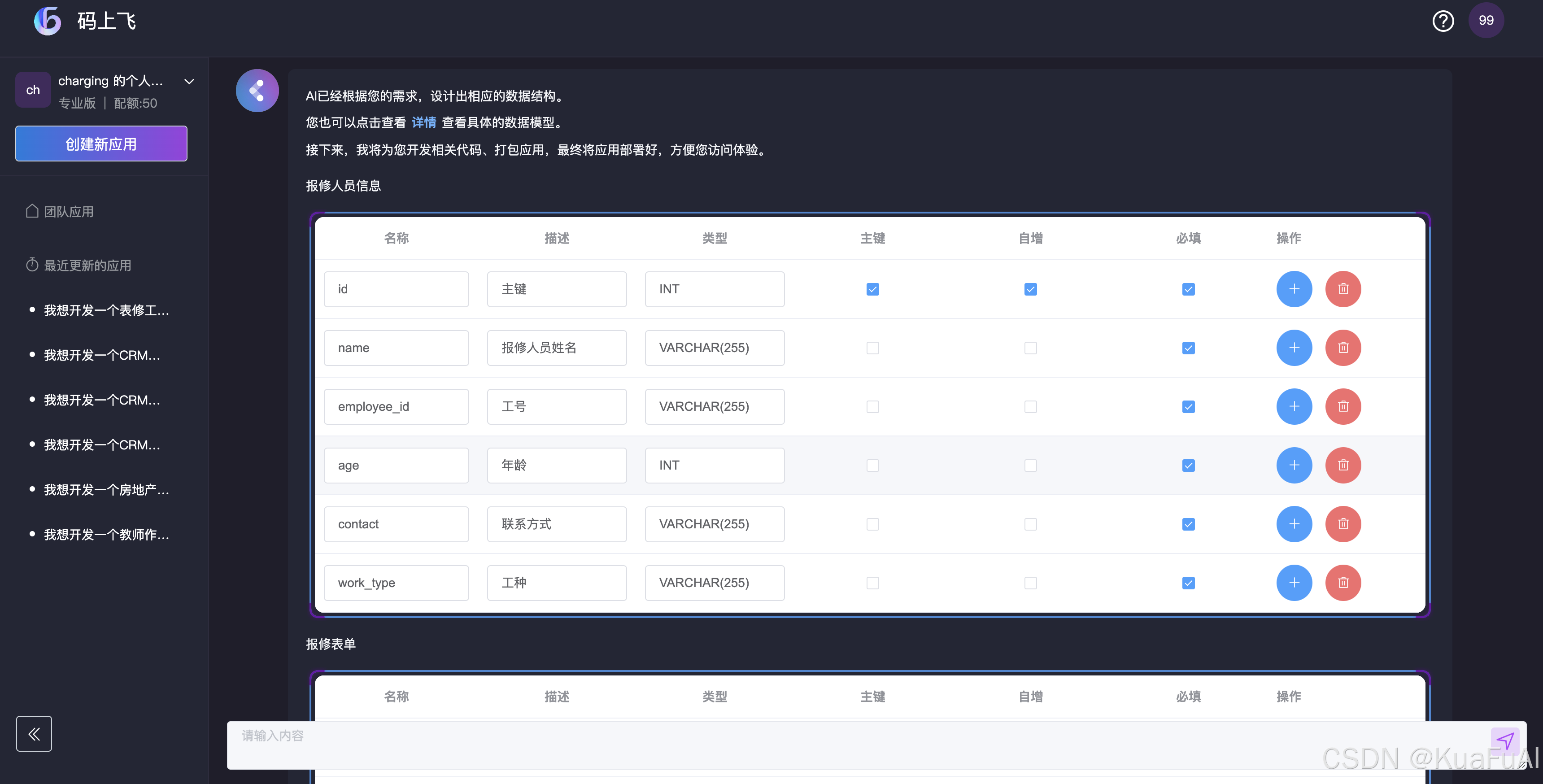
Task: Click the 创建新应用 button
Action: click(x=101, y=144)
